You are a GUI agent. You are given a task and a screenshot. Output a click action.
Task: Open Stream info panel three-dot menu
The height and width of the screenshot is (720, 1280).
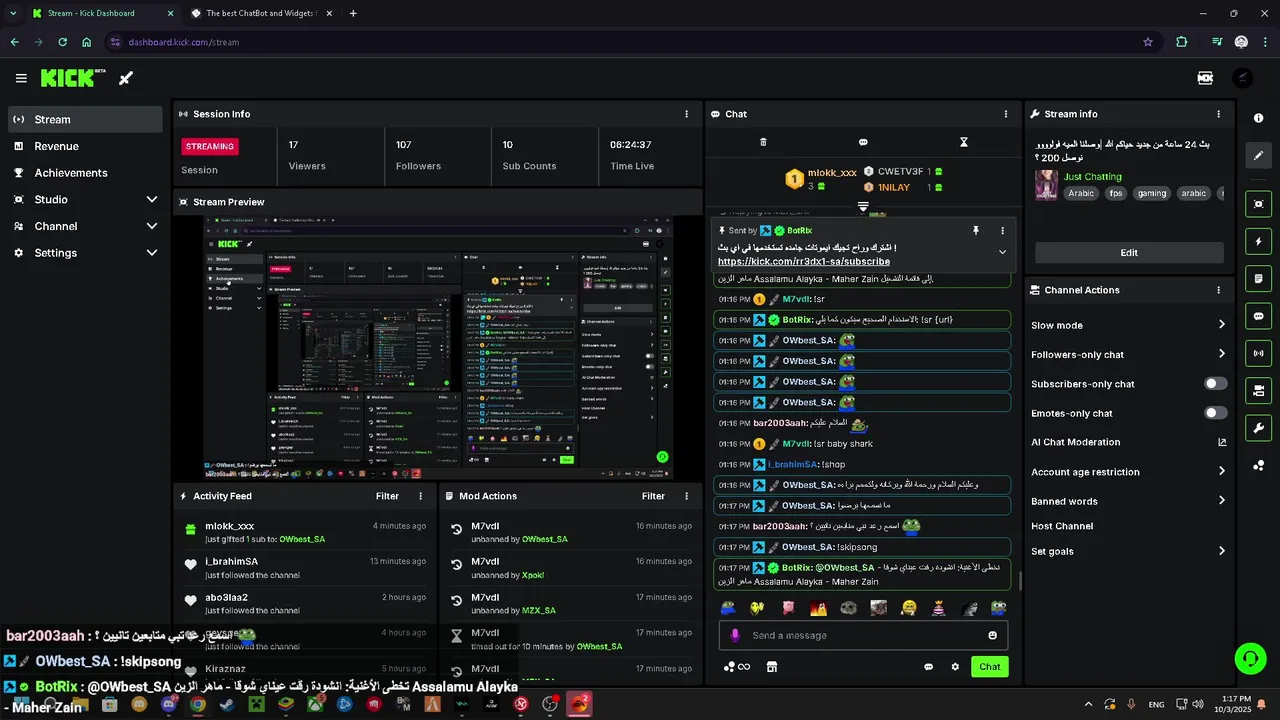[x=1218, y=114]
